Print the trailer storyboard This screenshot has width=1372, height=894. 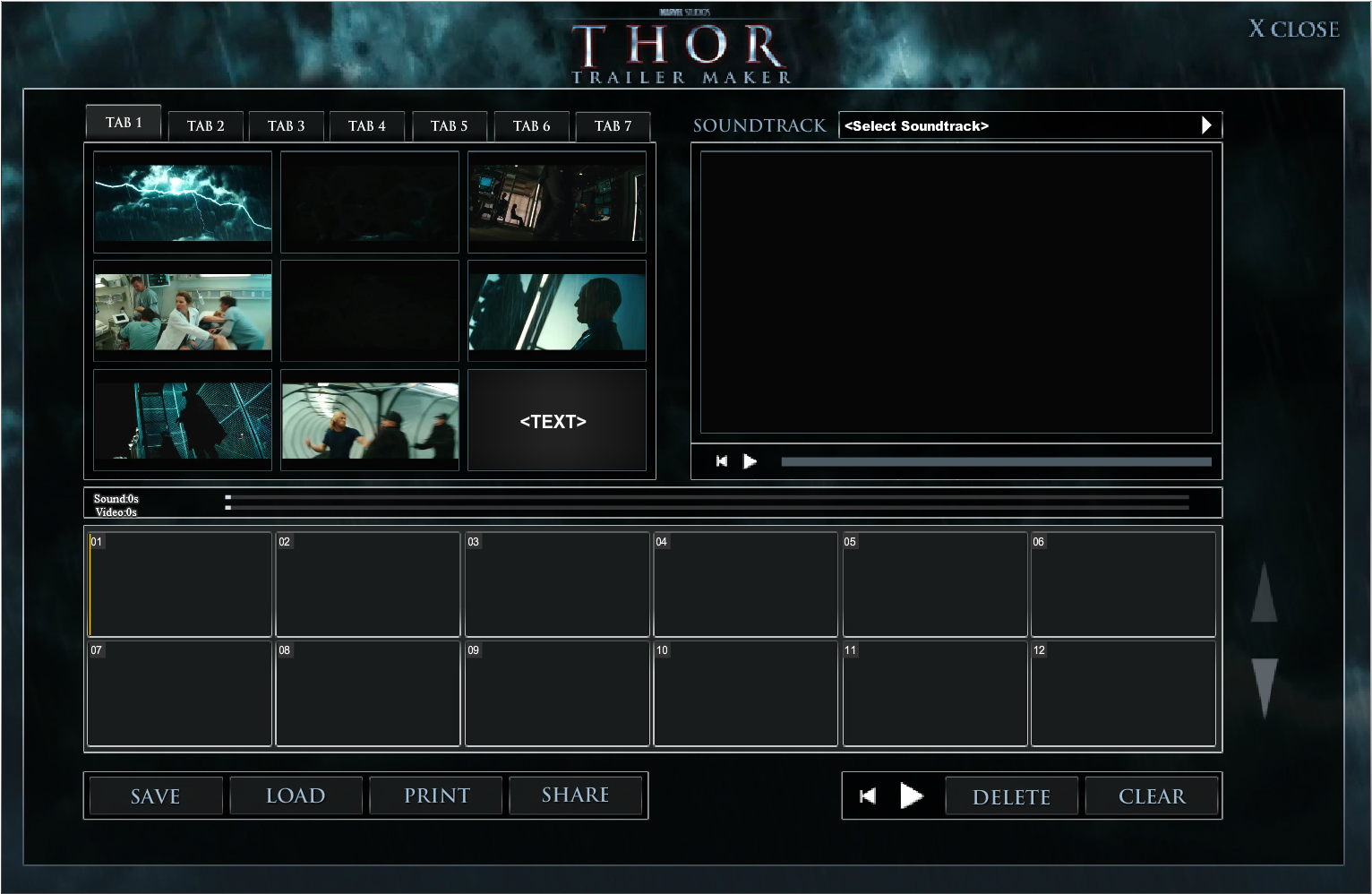pyautogui.click(x=437, y=795)
